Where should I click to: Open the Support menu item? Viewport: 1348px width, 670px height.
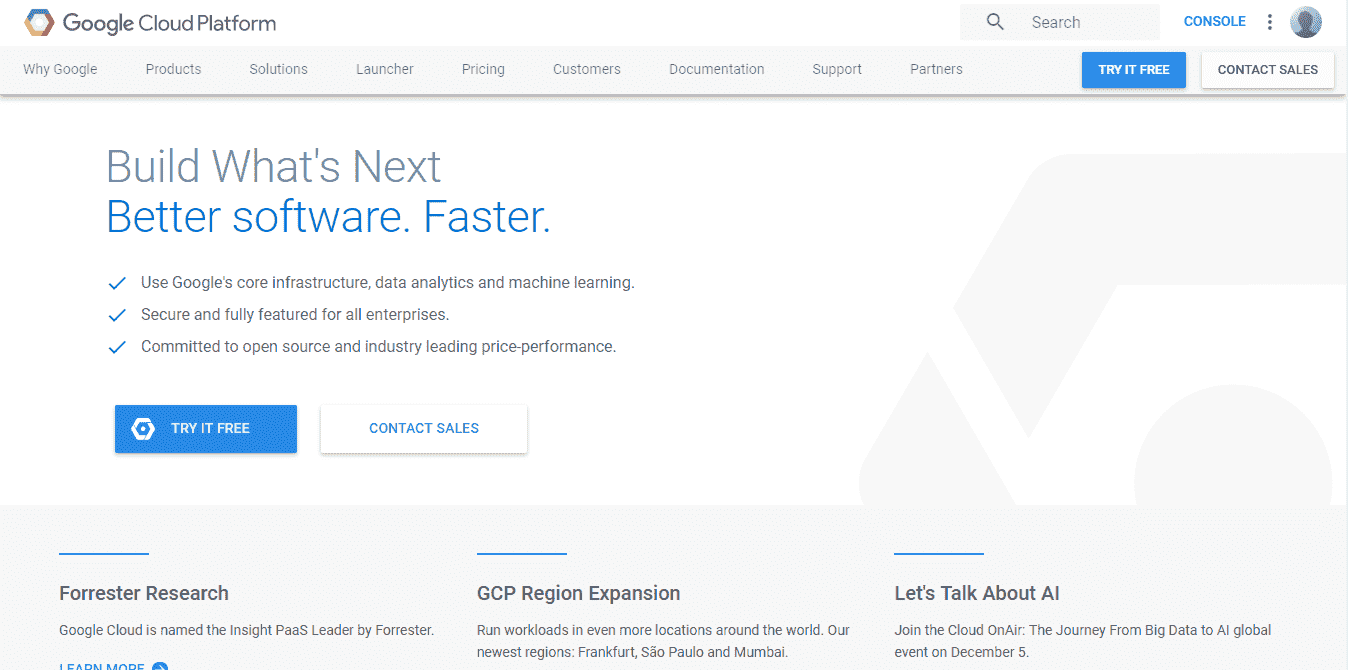pos(837,69)
